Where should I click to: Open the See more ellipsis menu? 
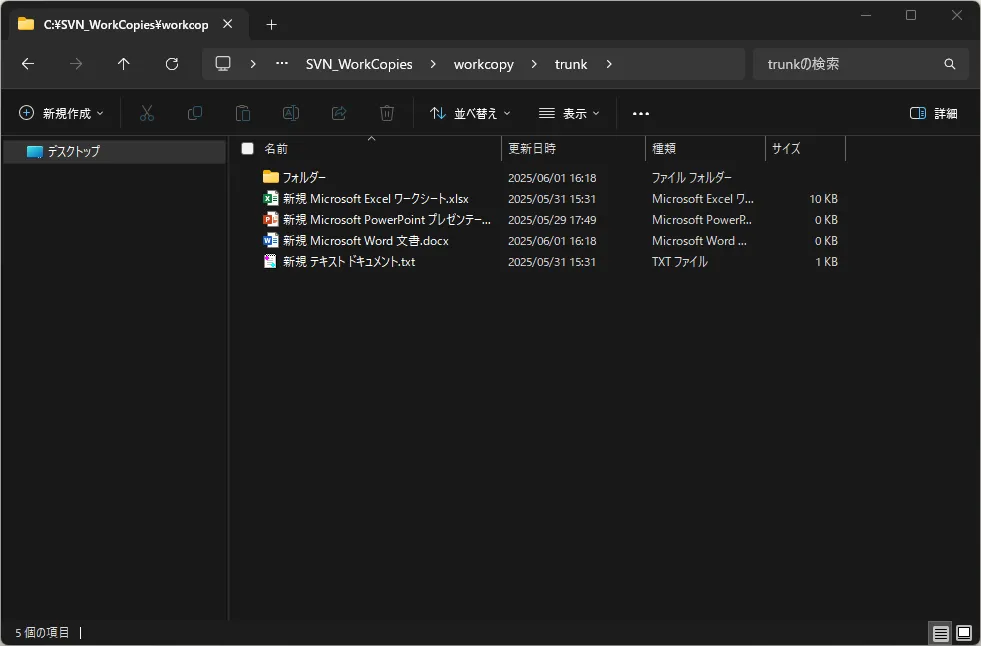coord(641,113)
